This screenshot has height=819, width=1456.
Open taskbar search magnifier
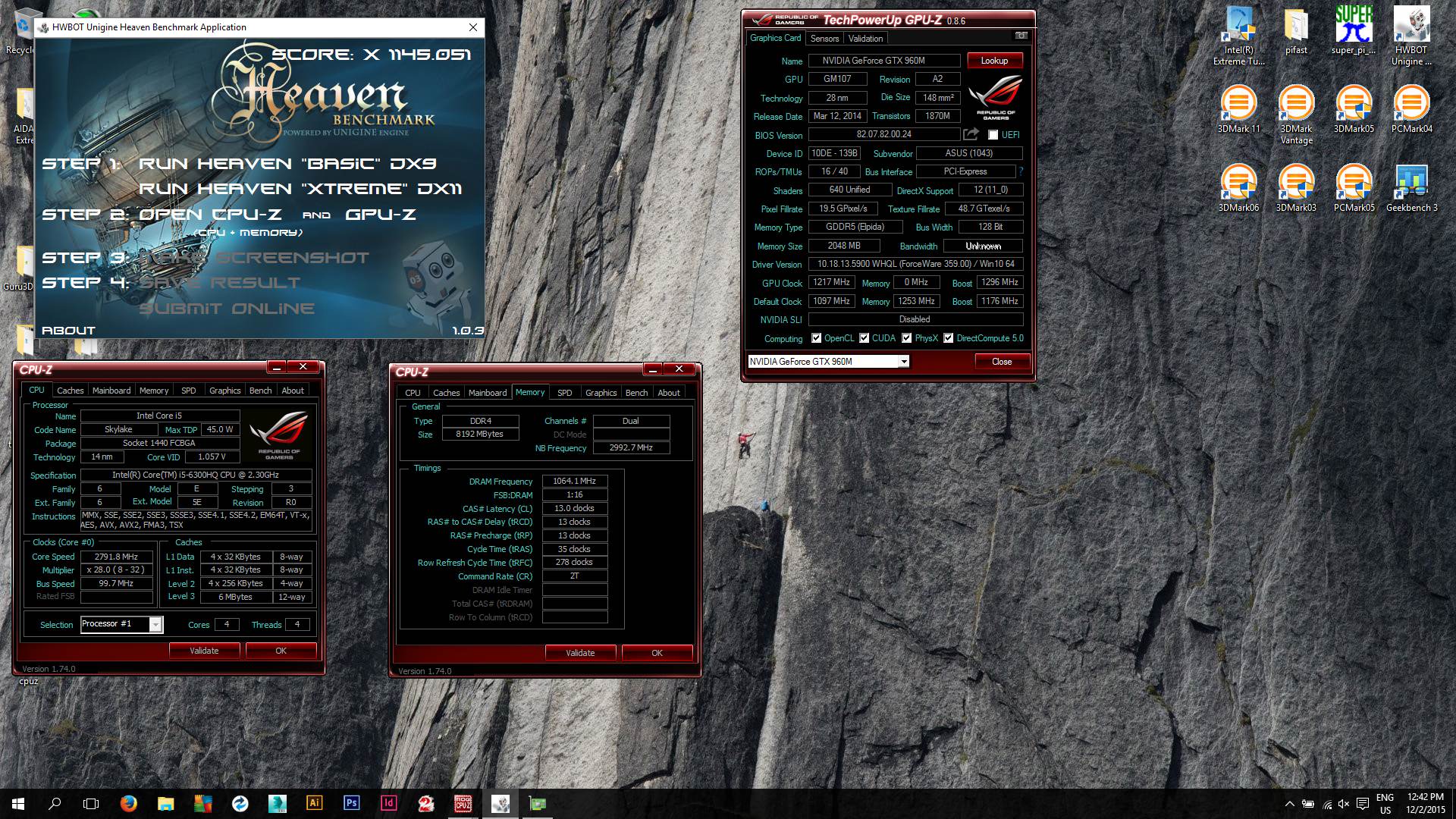(x=55, y=803)
